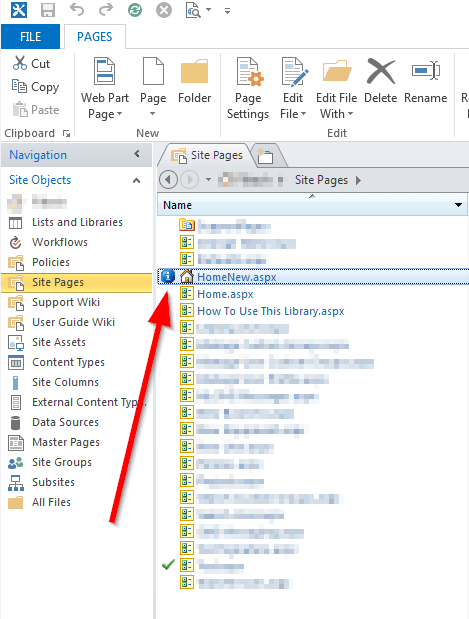Open the navigation history dropdown
The image size is (469, 619).
[x=208, y=180]
